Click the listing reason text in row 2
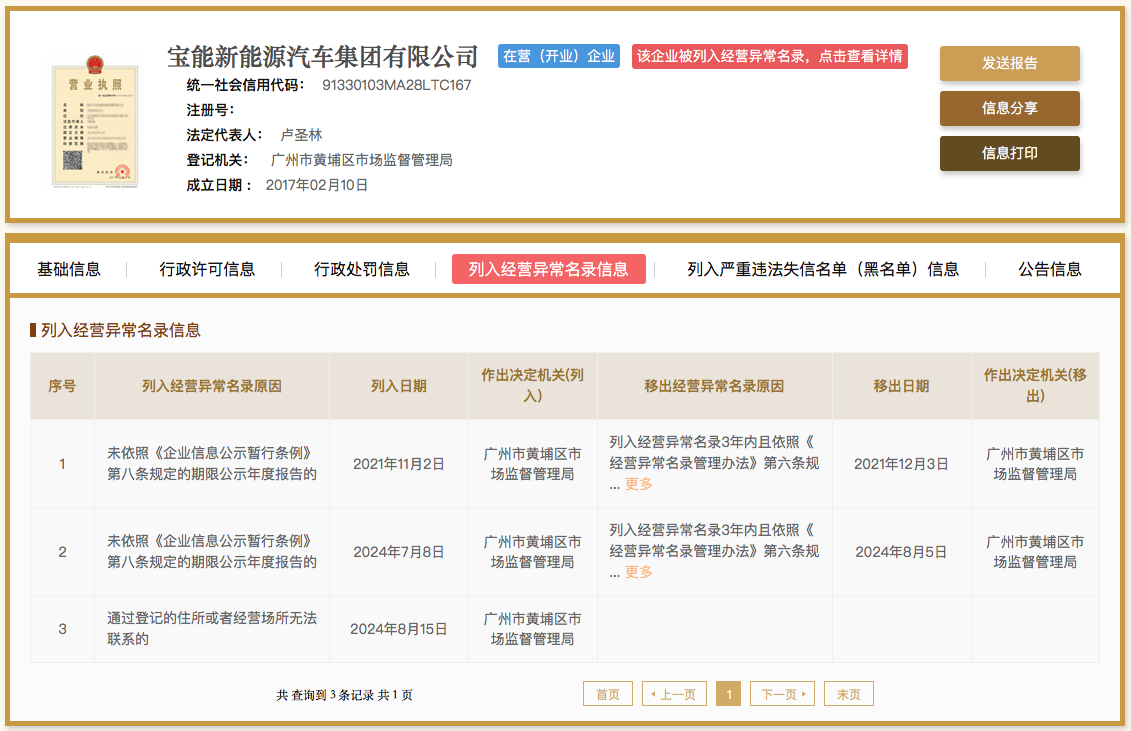This screenshot has height=731, width=1131. [x=211, y=551]
